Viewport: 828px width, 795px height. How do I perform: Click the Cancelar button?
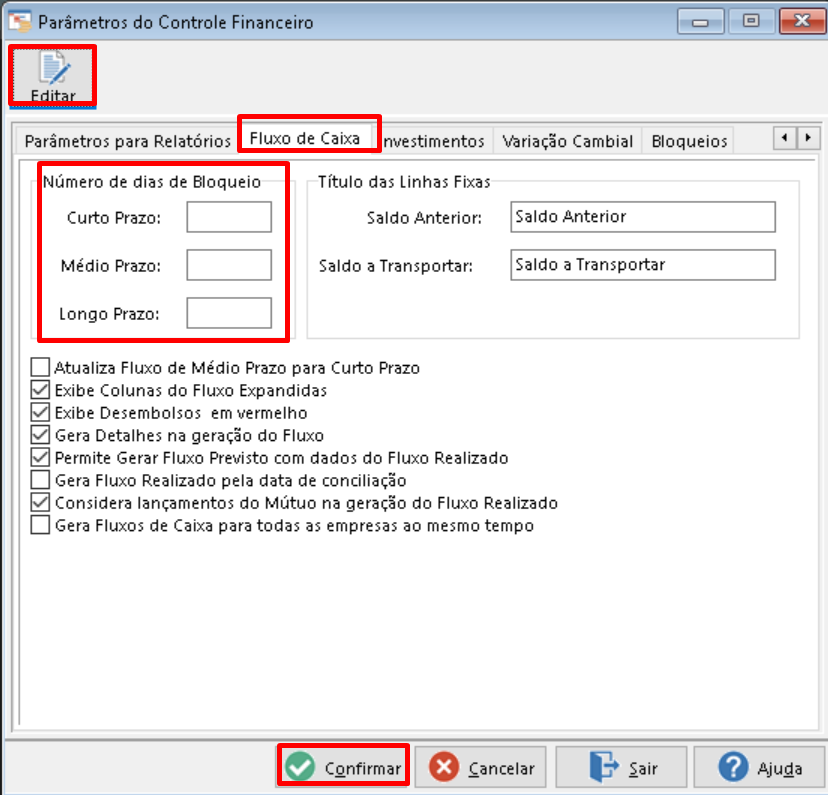480,766
